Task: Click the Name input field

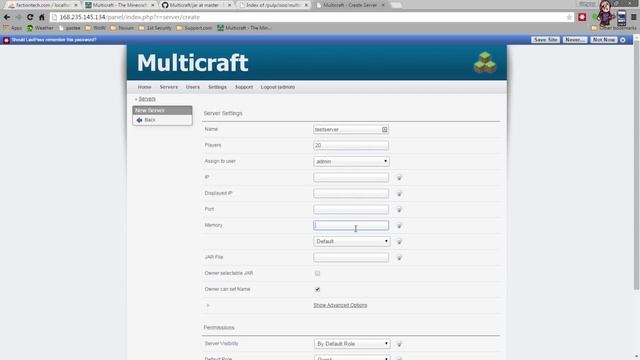Action: [351, 129]
